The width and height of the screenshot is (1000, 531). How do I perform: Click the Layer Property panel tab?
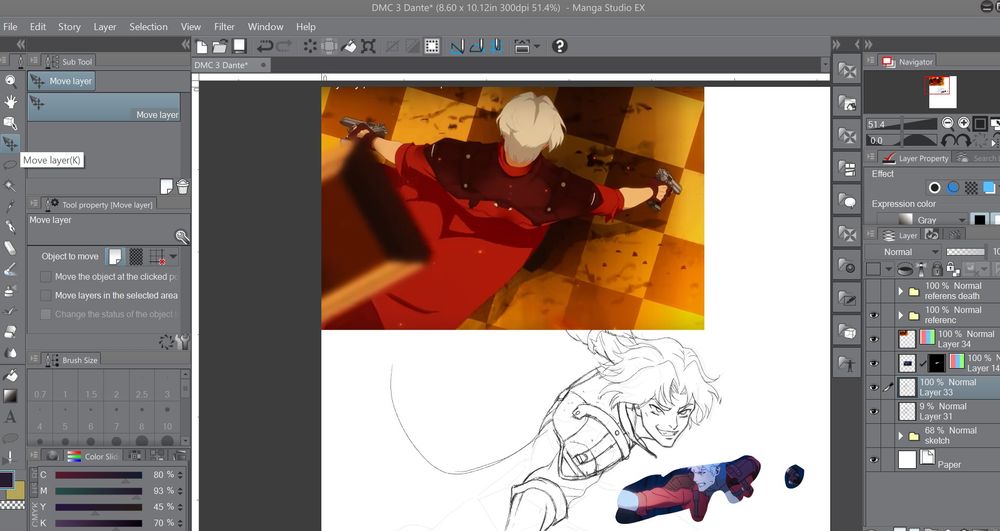pos(916,158)
